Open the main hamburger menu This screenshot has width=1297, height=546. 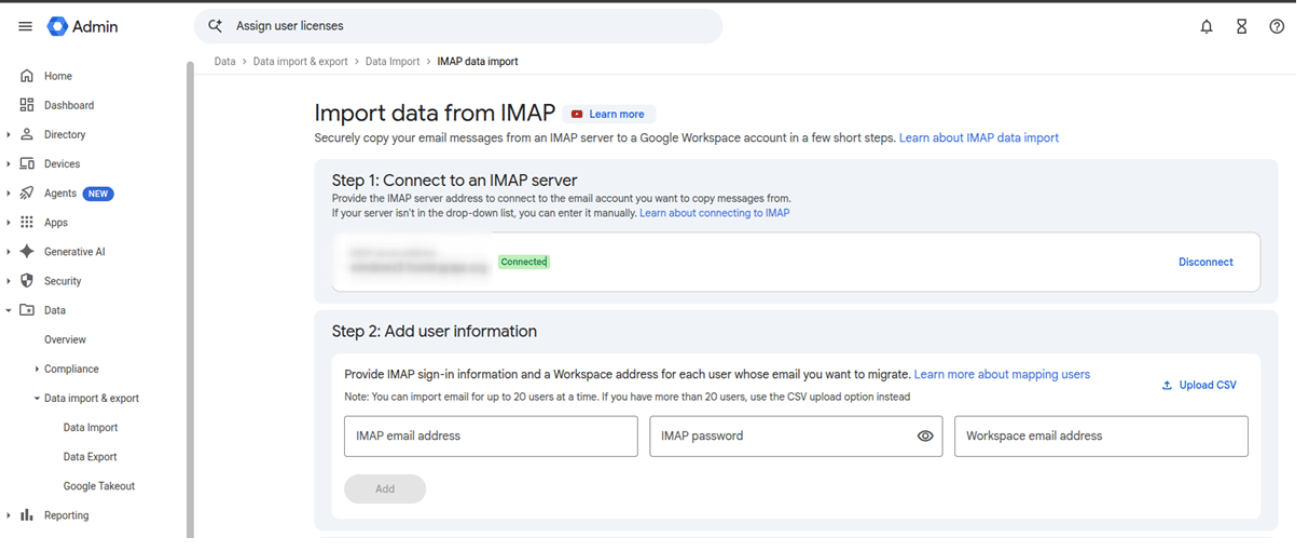pyautogui.click(x=25, y=27)
